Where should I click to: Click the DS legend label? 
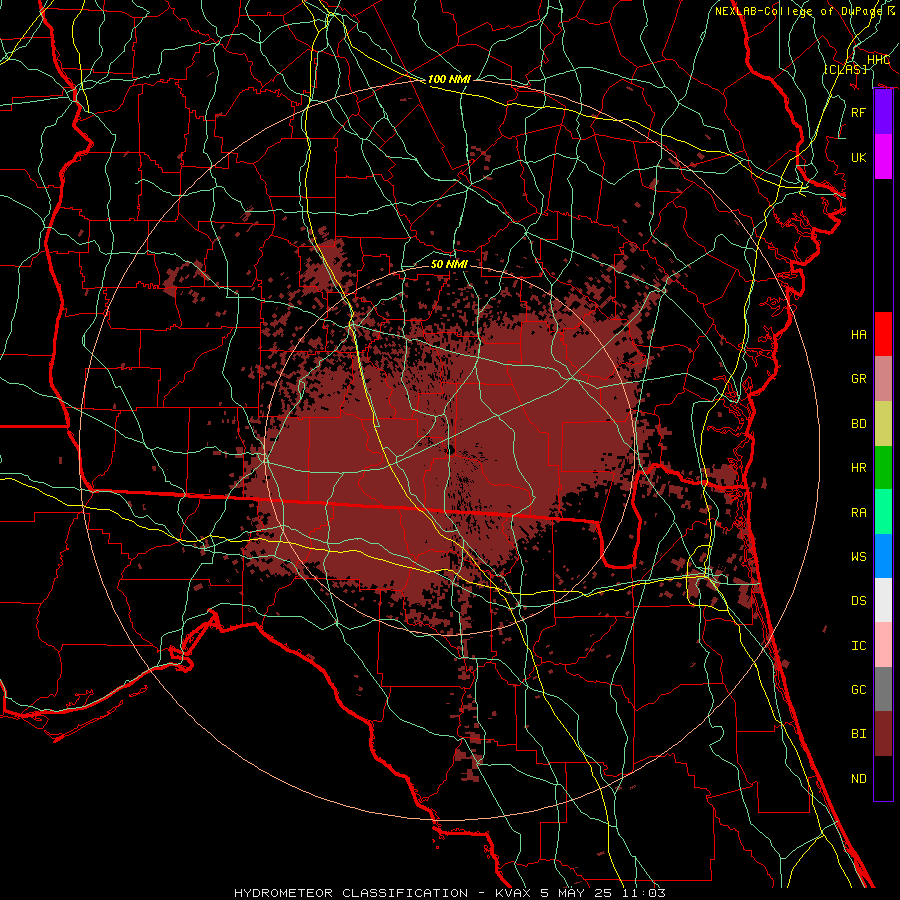coord(859,601)
